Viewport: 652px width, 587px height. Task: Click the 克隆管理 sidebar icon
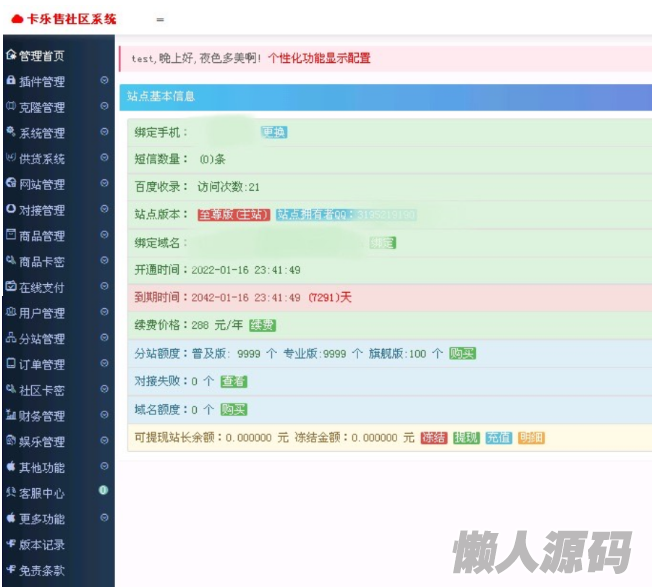point(11,106)
